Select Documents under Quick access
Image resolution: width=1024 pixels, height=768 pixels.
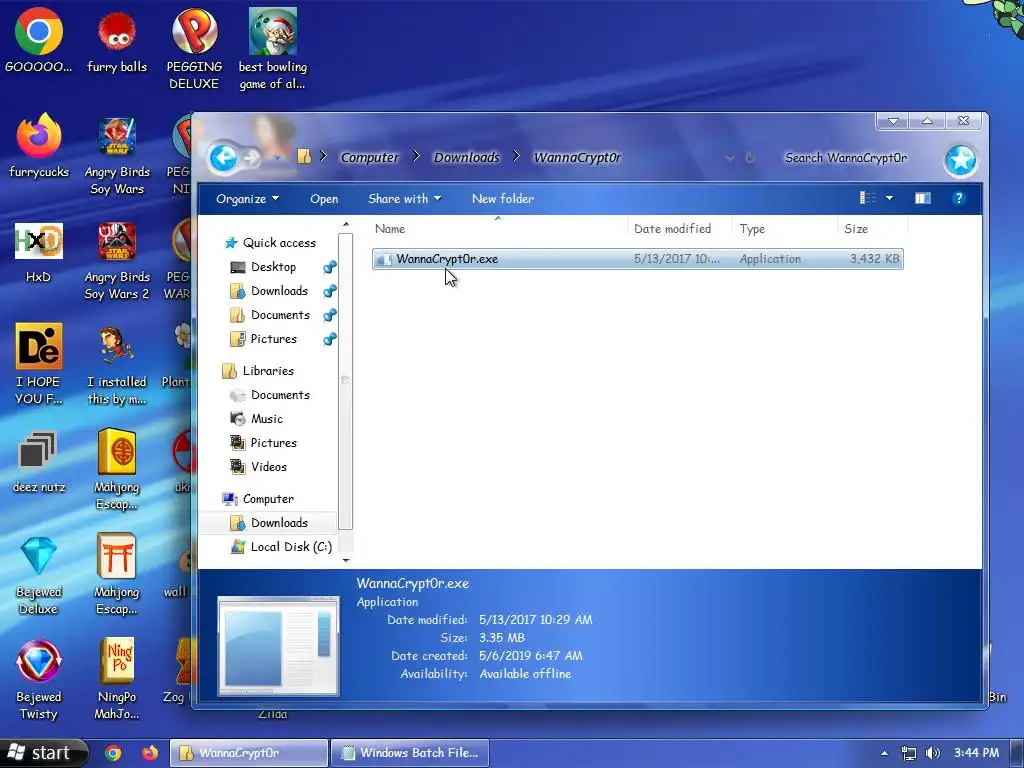tap(270, 315)
